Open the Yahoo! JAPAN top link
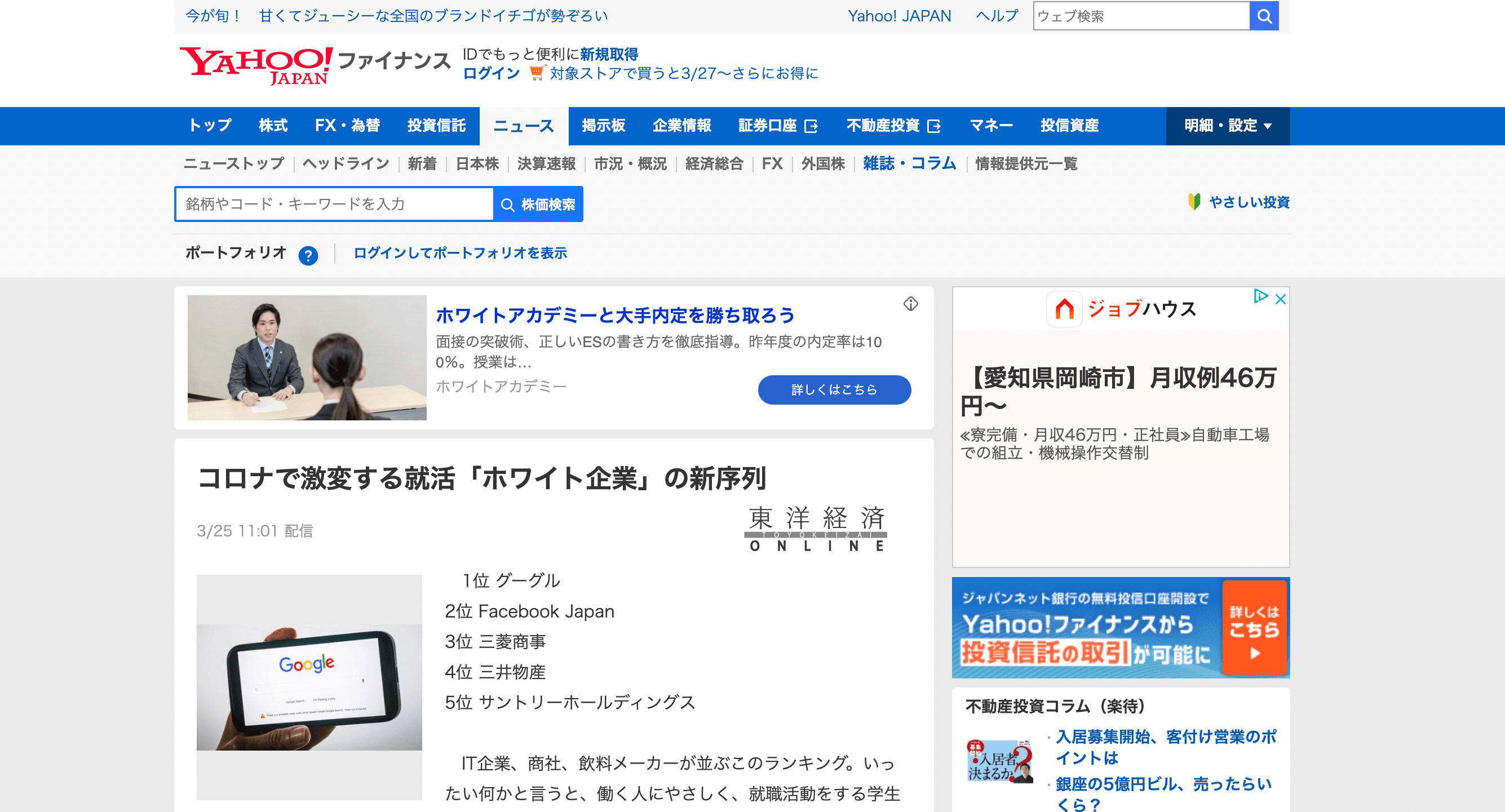This screenshot has width=1505, height=812. tap(899, 16)
